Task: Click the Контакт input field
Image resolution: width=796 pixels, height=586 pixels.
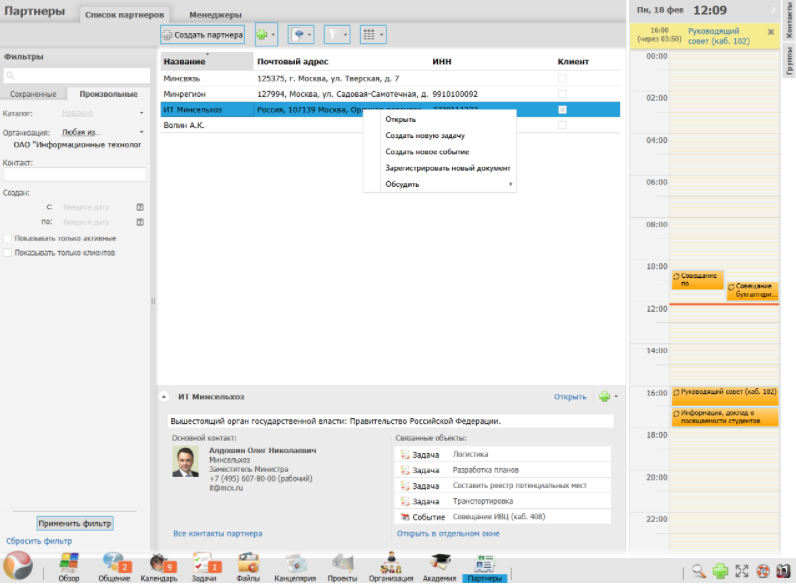Action: pos(75,175)
